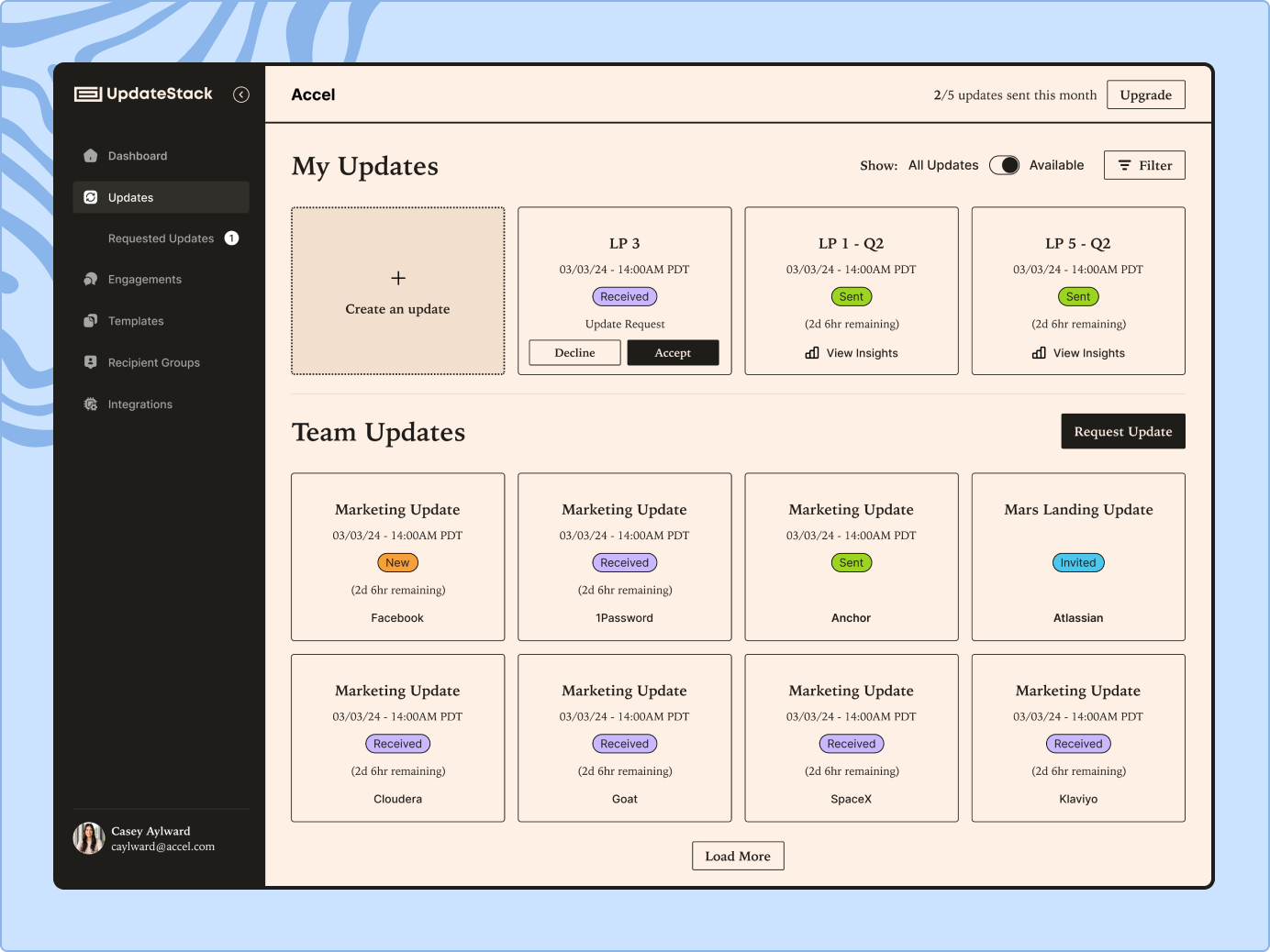Open View Insights for LP 1 - Q2
The width and height of the screenshot is (1270, 952).
(852, 353)
